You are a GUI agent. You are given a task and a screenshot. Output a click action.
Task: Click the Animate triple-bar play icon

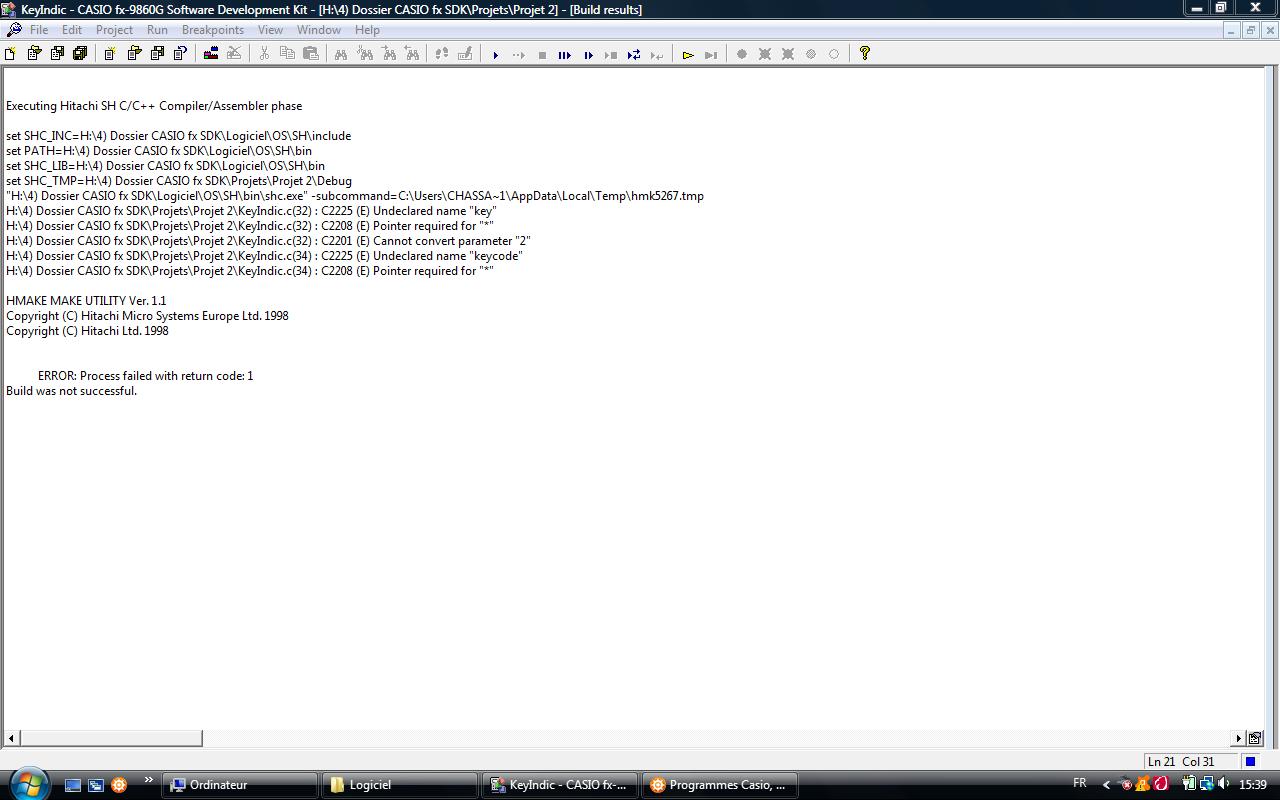pos(565,55)
